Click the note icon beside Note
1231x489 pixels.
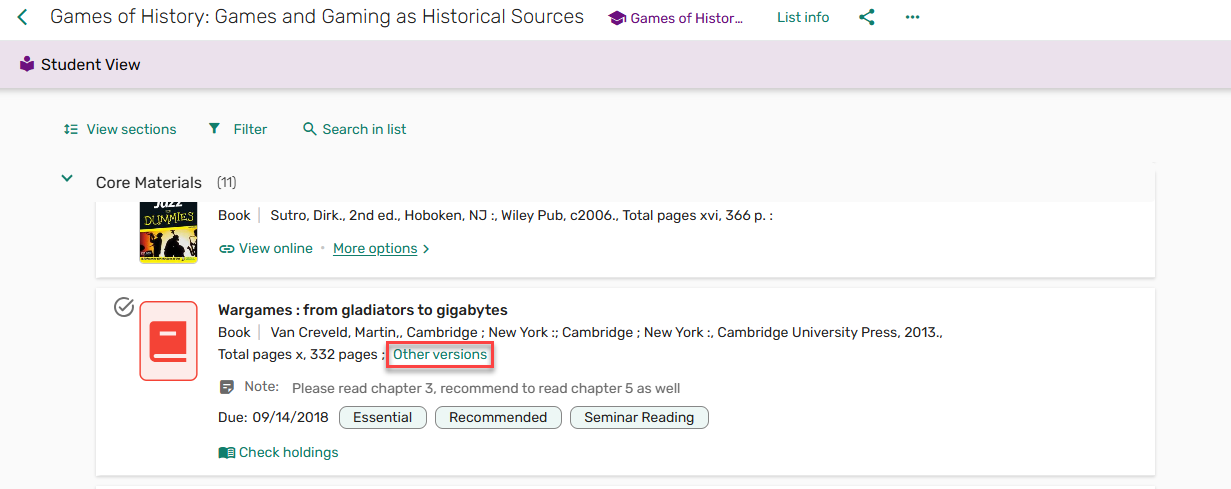click(x=227, y=387)
